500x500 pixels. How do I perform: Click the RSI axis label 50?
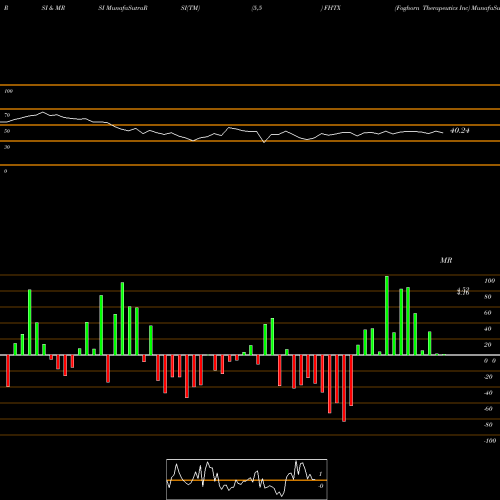[x=7, y=131]
